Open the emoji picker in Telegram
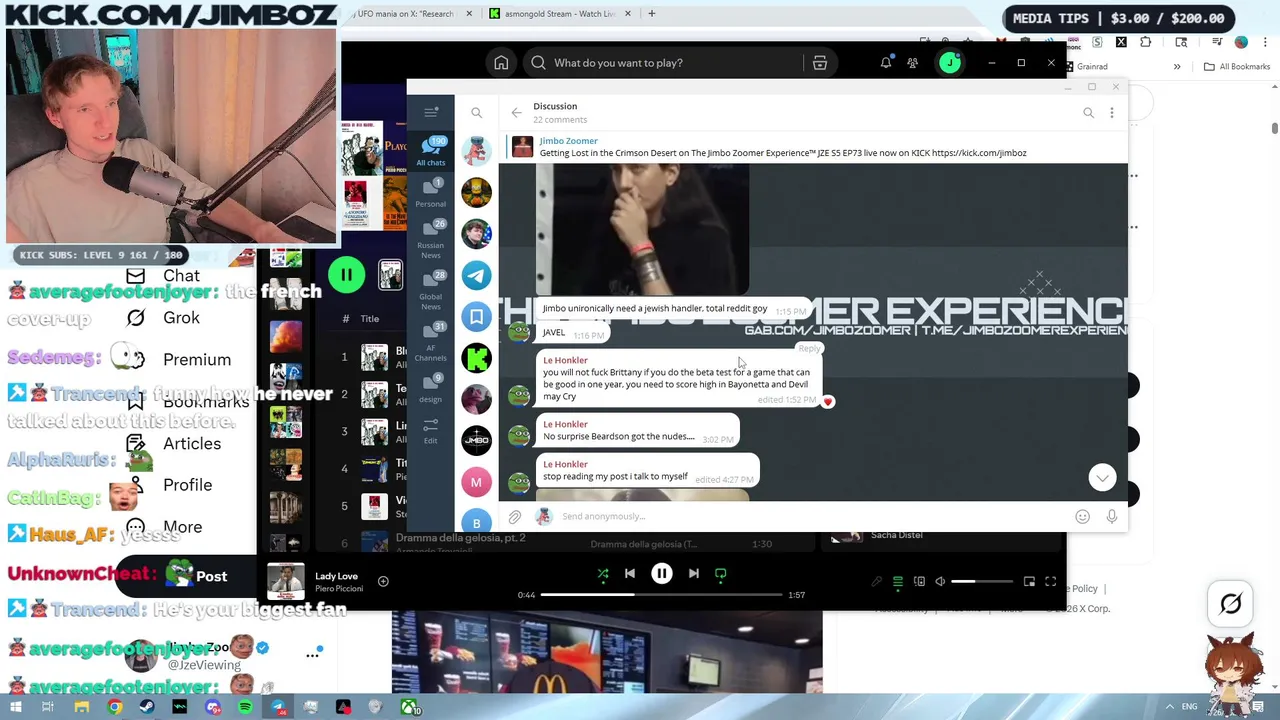 point(1082,517)
